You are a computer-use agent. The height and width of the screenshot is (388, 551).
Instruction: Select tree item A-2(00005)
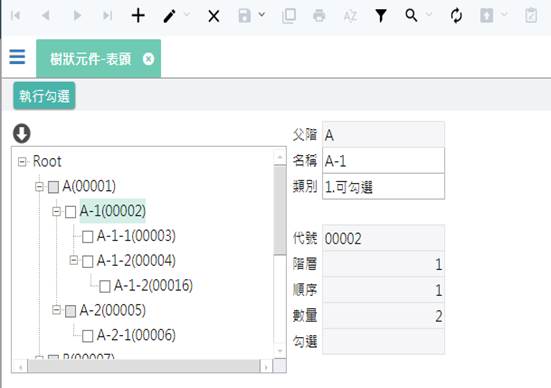[x=112, y=310]
